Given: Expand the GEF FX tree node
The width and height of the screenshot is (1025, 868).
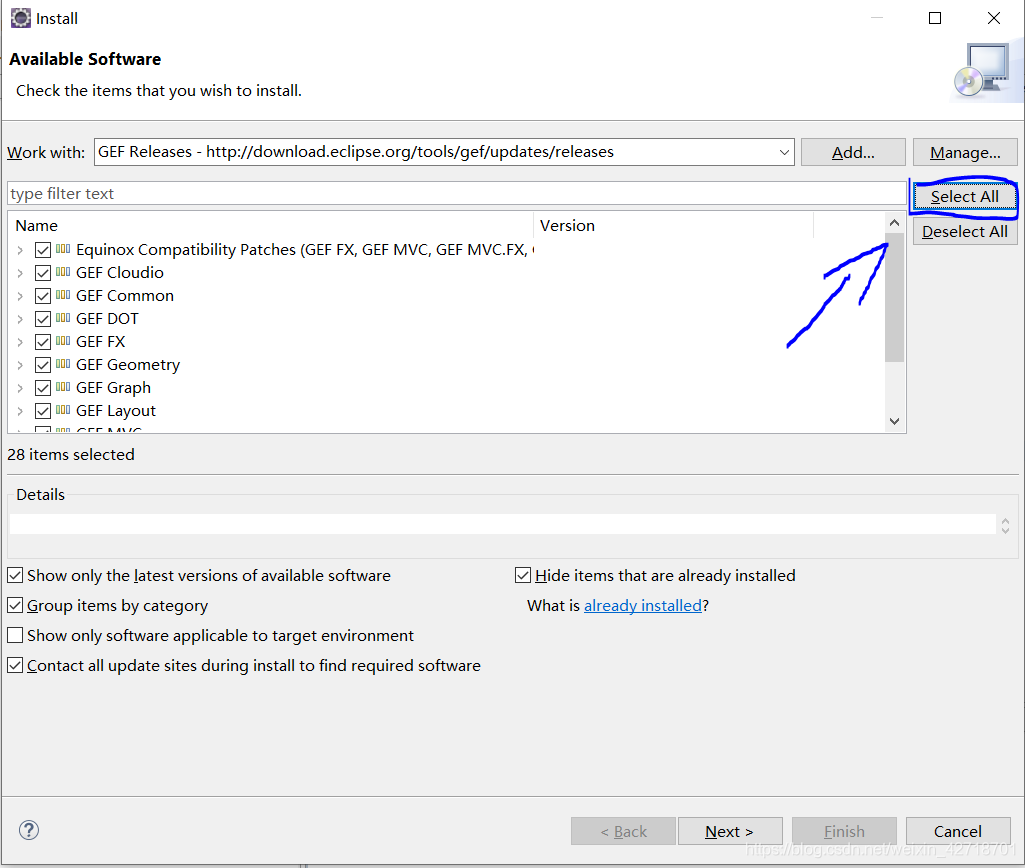Looking at the screenshot, I should (20, 342).
